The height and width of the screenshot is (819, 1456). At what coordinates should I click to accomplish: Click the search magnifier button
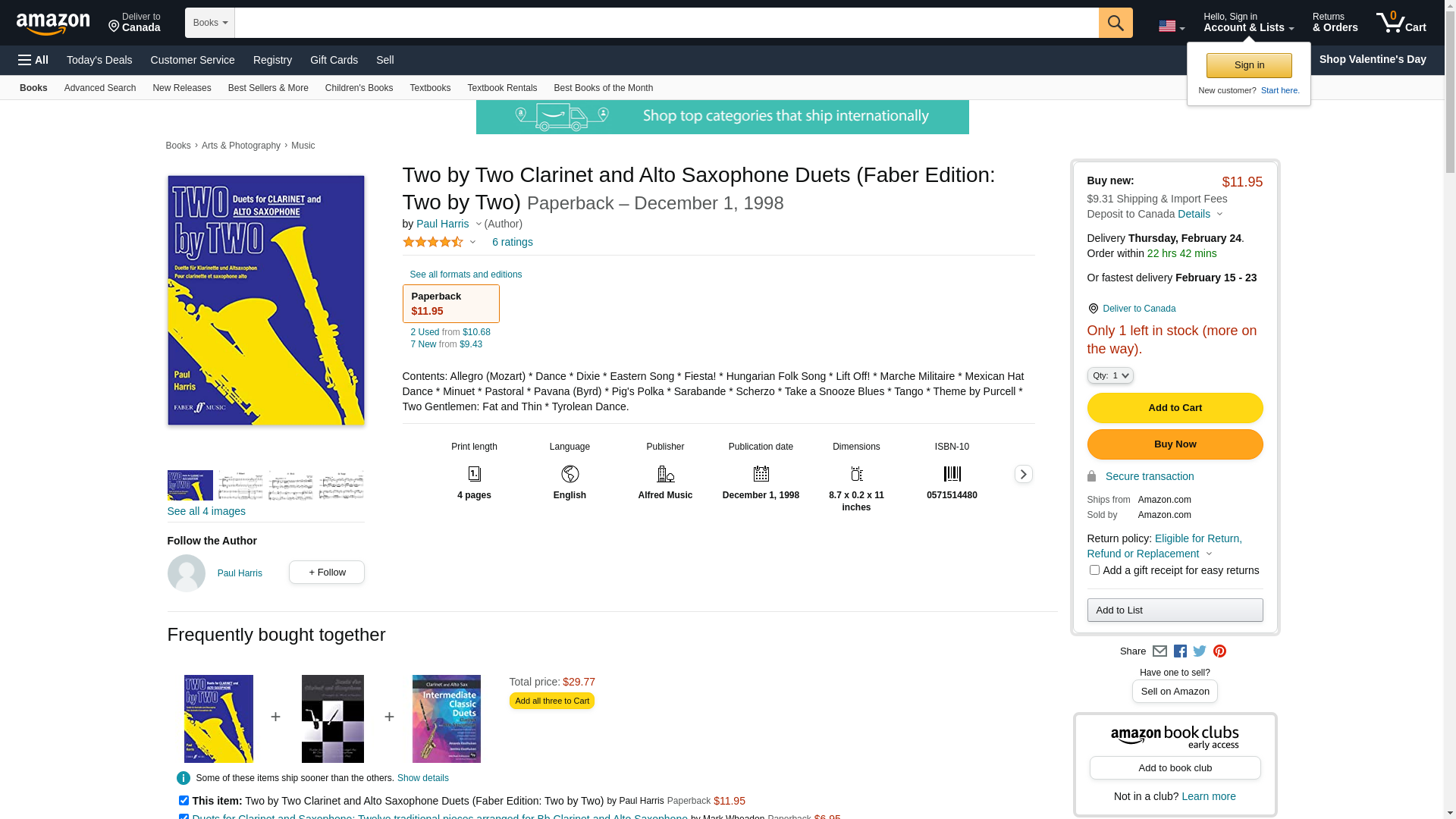(x=1115, y=23)
